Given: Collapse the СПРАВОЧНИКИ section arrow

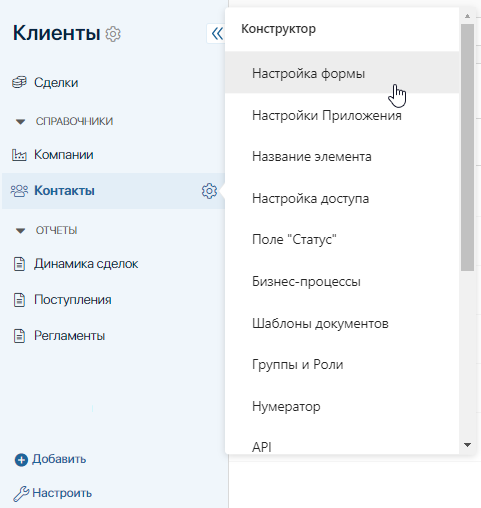Looking at the screenshot, I should (20, 122).
